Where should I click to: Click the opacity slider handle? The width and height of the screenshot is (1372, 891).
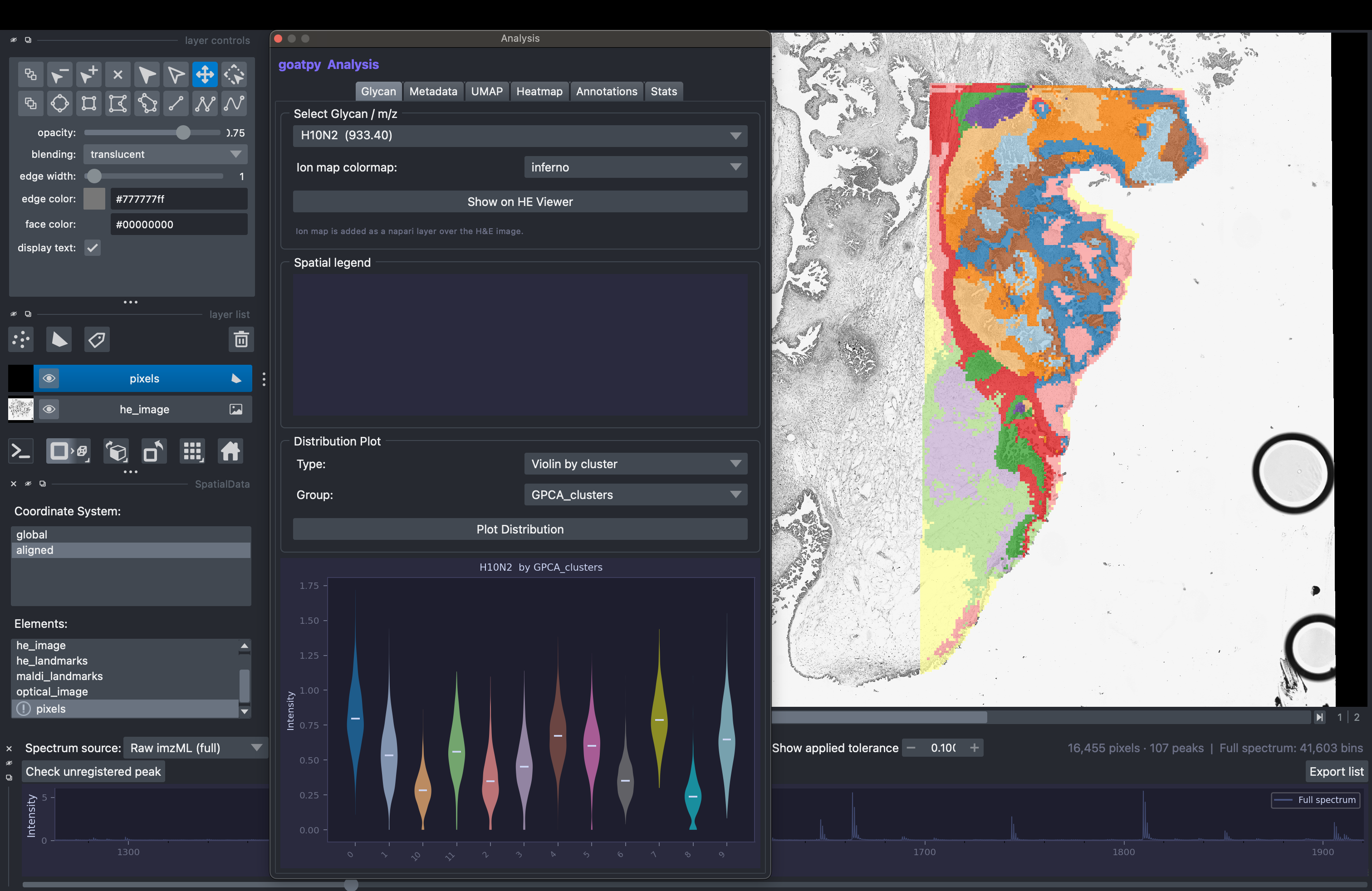pyautogui.click(x=183, y=132)
